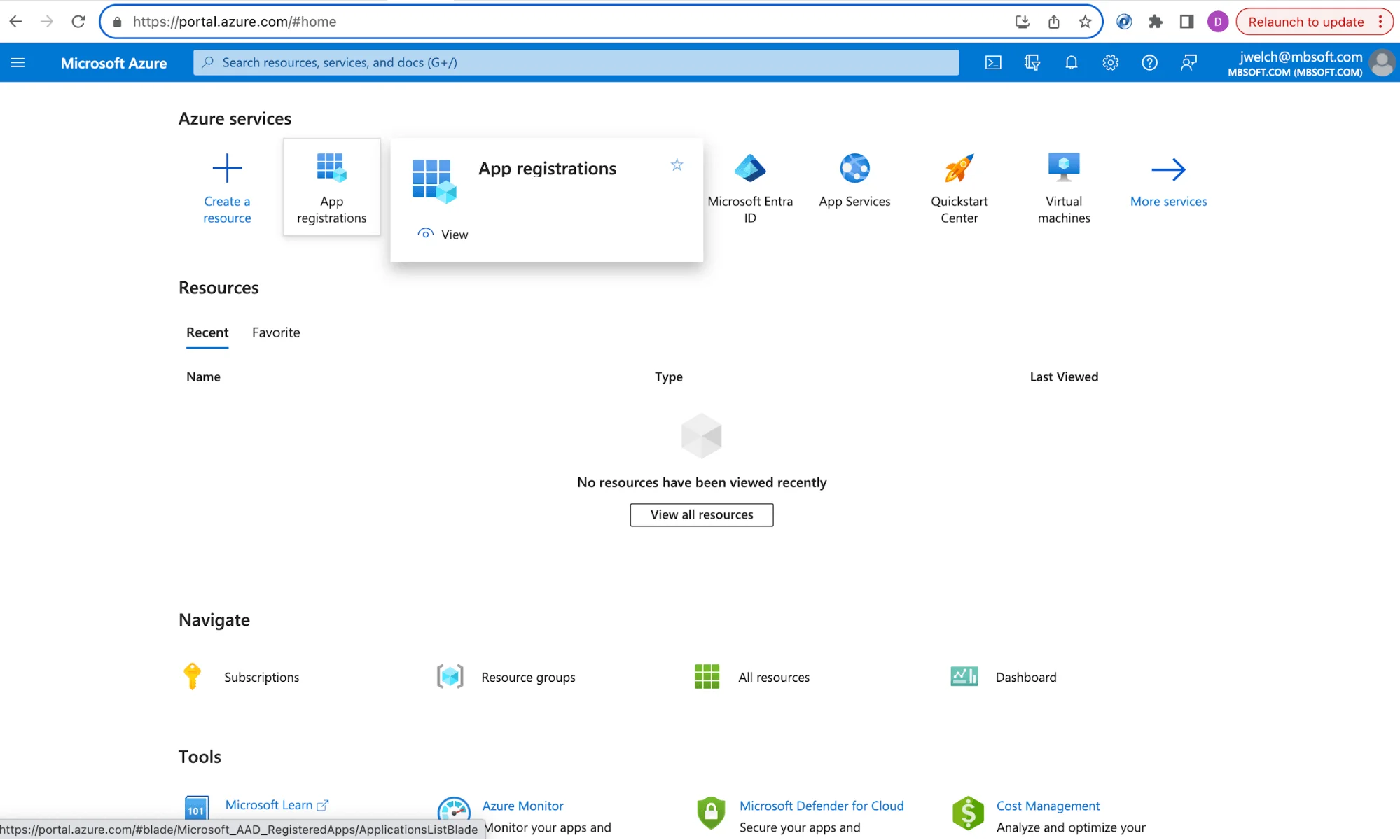Open the browser Share icon
This screenshot has height=840, width=1400.
pos(1053,22)
